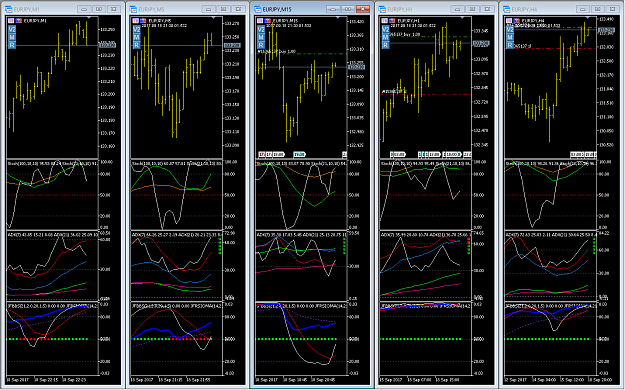Click the chart shift triangle in M5 chart
The width and height of the screenshot is (625, 390).
pyautogui.click(x=213, y=18)
